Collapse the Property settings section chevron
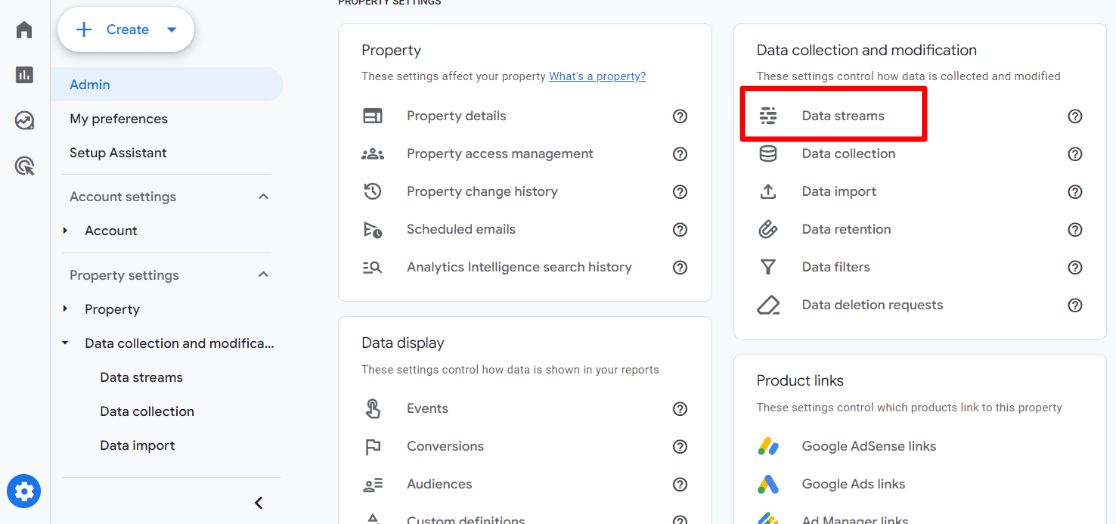Screen dimensions: 1116x524 pyautogui.click(x=263, y=275)
